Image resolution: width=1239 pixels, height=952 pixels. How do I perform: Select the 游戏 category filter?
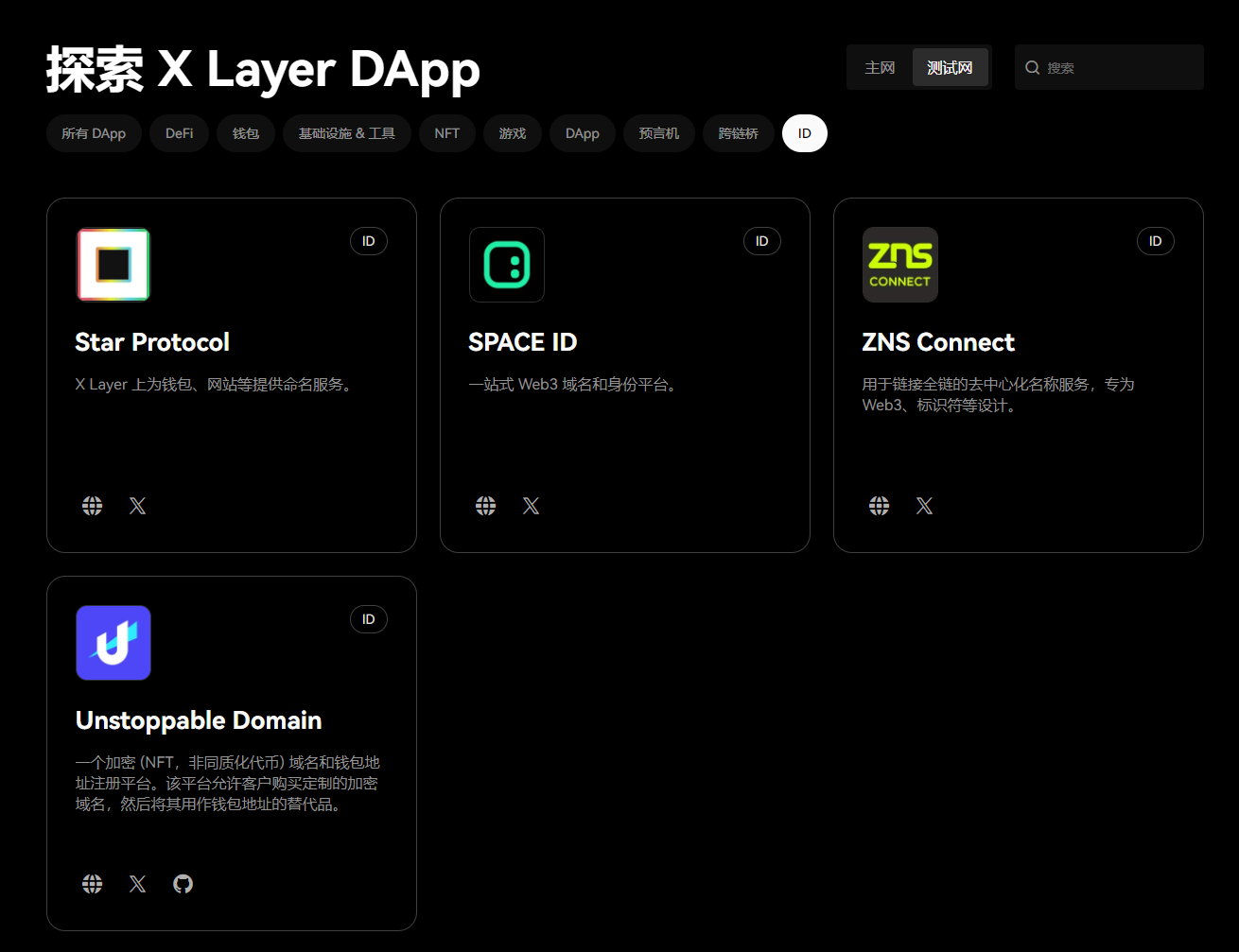coord(513,133)
